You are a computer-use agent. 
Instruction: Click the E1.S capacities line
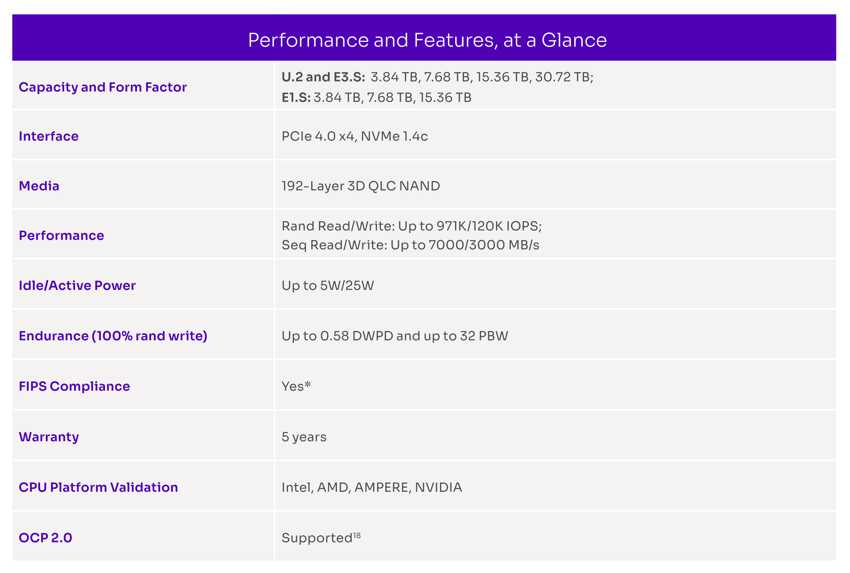click(x=376, y=98)
